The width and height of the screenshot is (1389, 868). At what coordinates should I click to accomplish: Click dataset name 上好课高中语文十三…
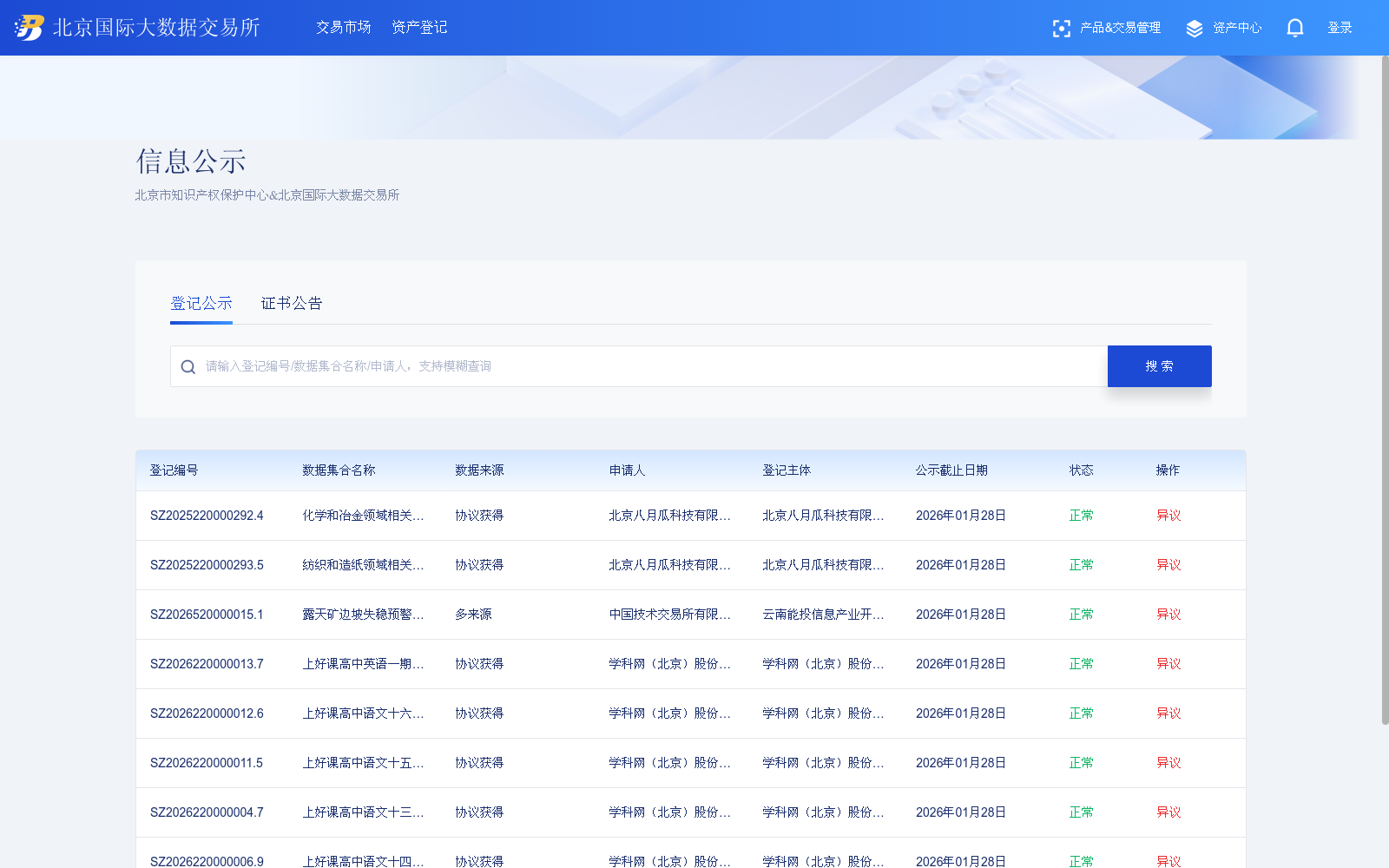(363, 812)
